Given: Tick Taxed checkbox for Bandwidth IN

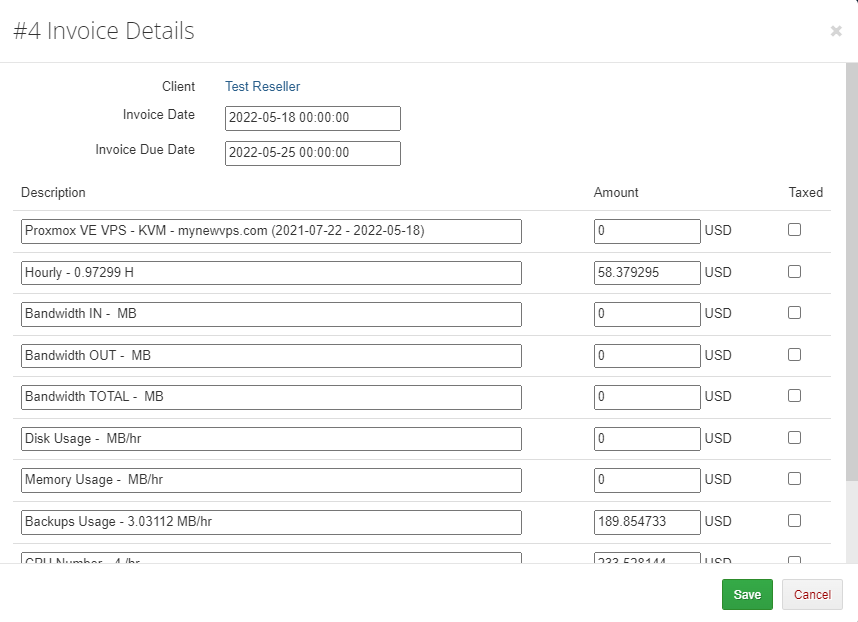Looking at the screenshot, I should point(794,312).
